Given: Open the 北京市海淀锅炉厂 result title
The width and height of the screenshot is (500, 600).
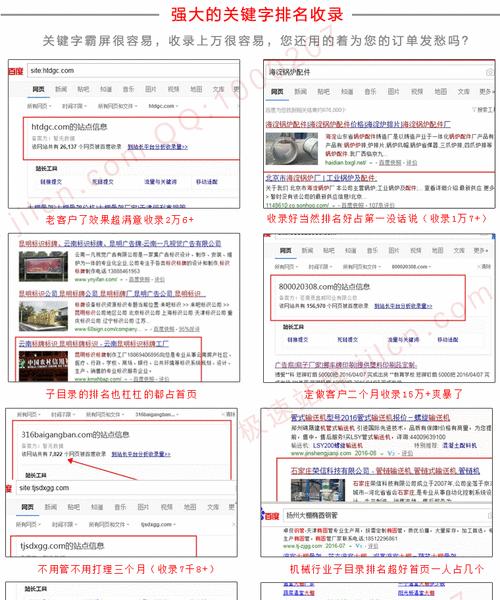Looking at the screenshot, I should coord(321,178).
